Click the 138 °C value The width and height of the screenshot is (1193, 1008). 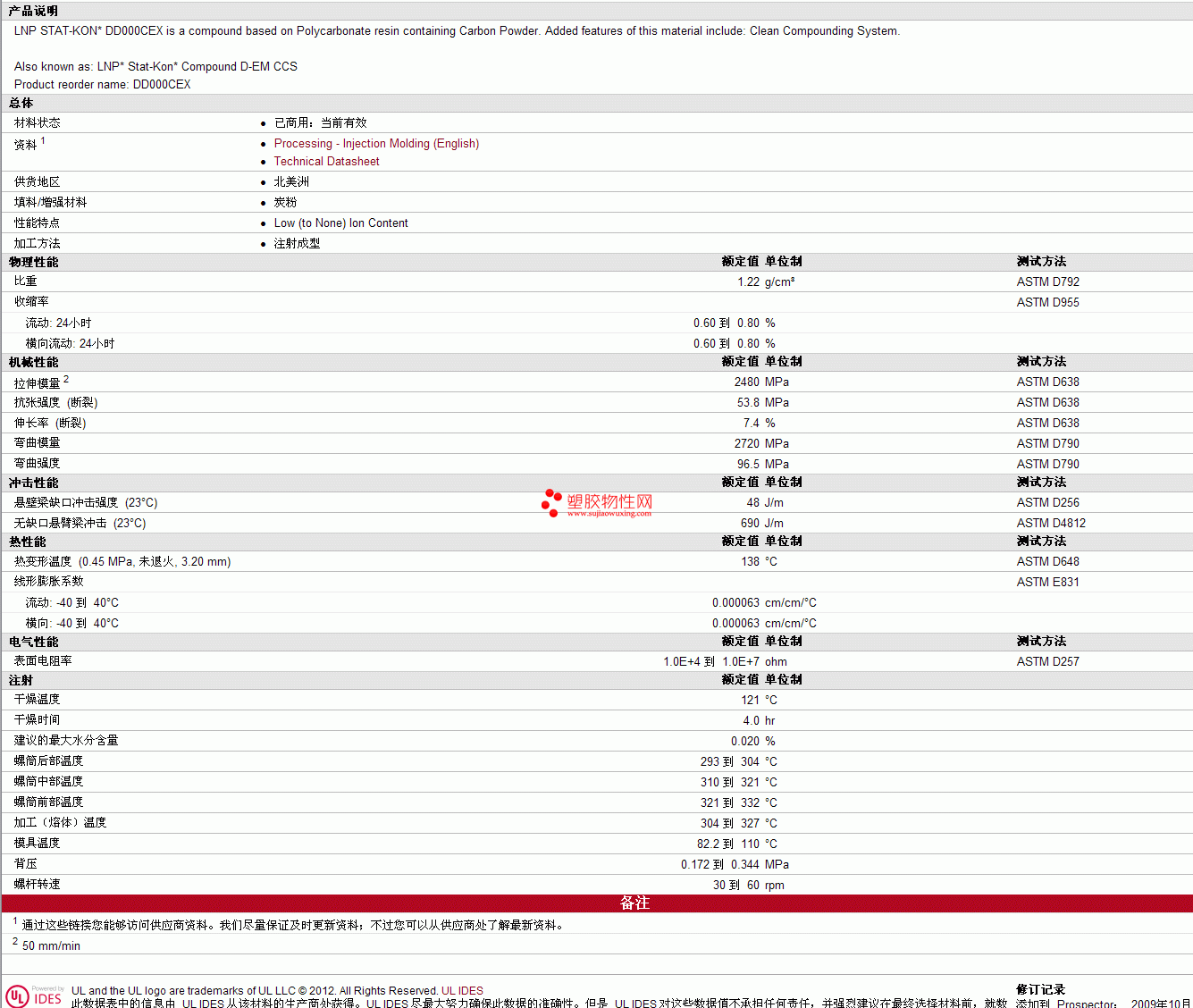tap(759, 562)
